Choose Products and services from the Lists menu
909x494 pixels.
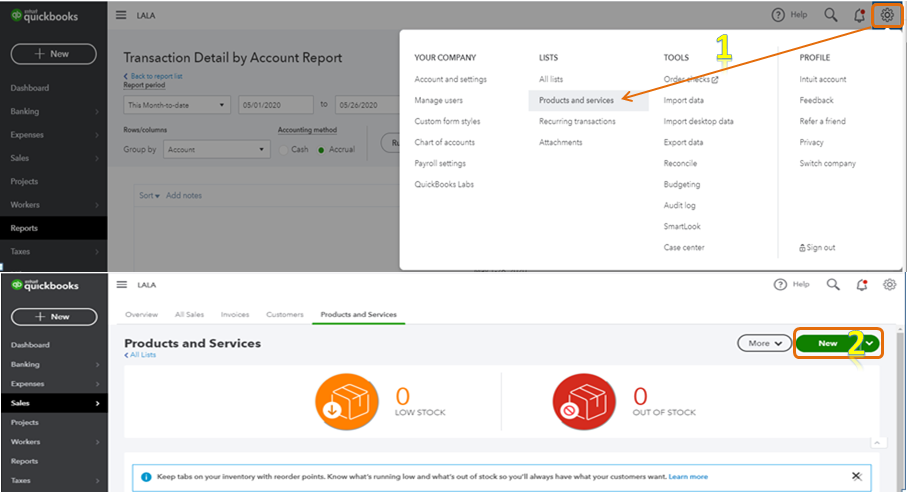click(576, 100)
